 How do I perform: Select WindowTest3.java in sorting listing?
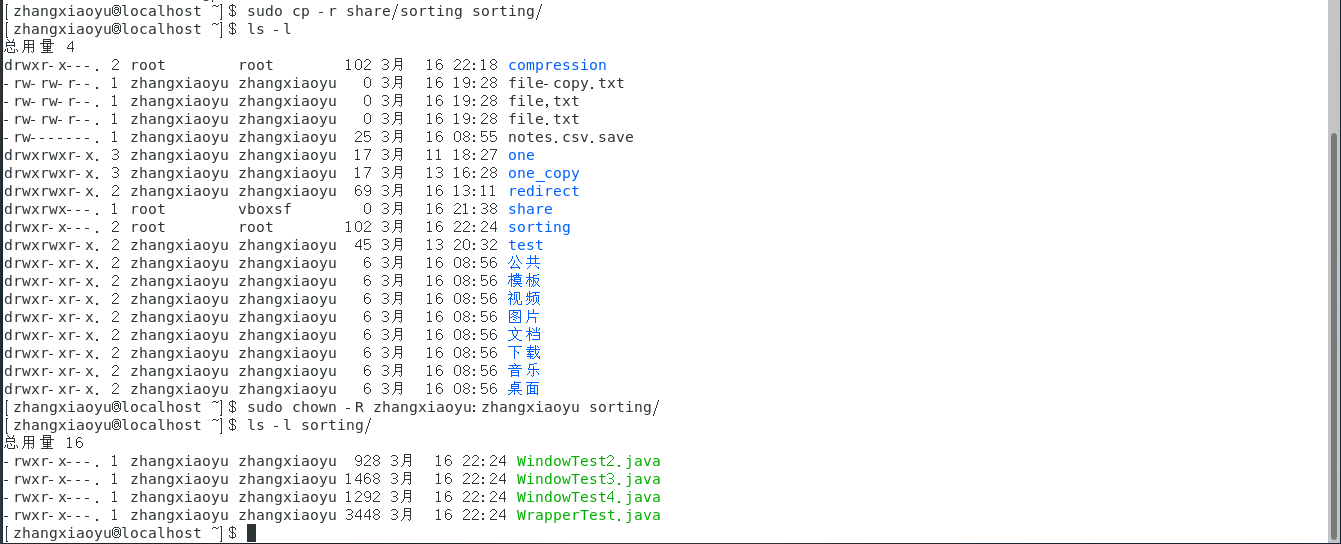coord(588,479)
